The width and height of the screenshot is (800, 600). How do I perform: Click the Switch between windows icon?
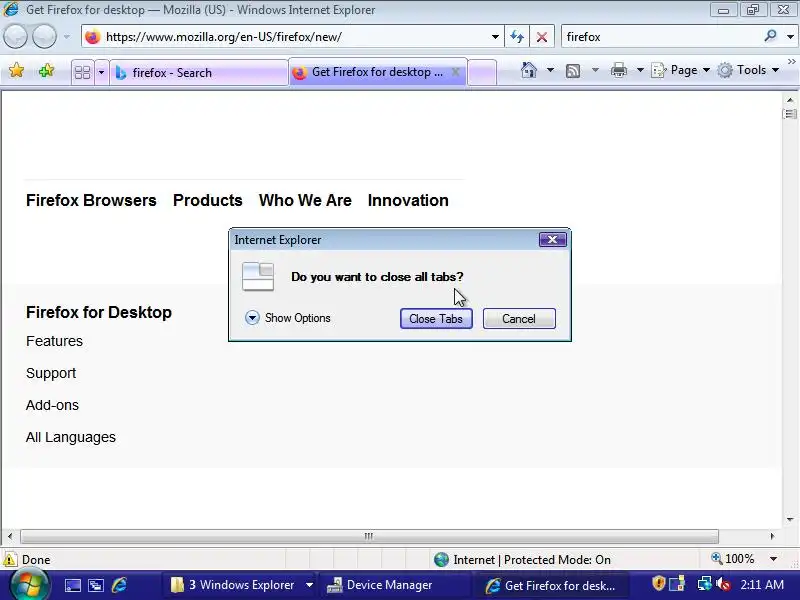point(96,585)
